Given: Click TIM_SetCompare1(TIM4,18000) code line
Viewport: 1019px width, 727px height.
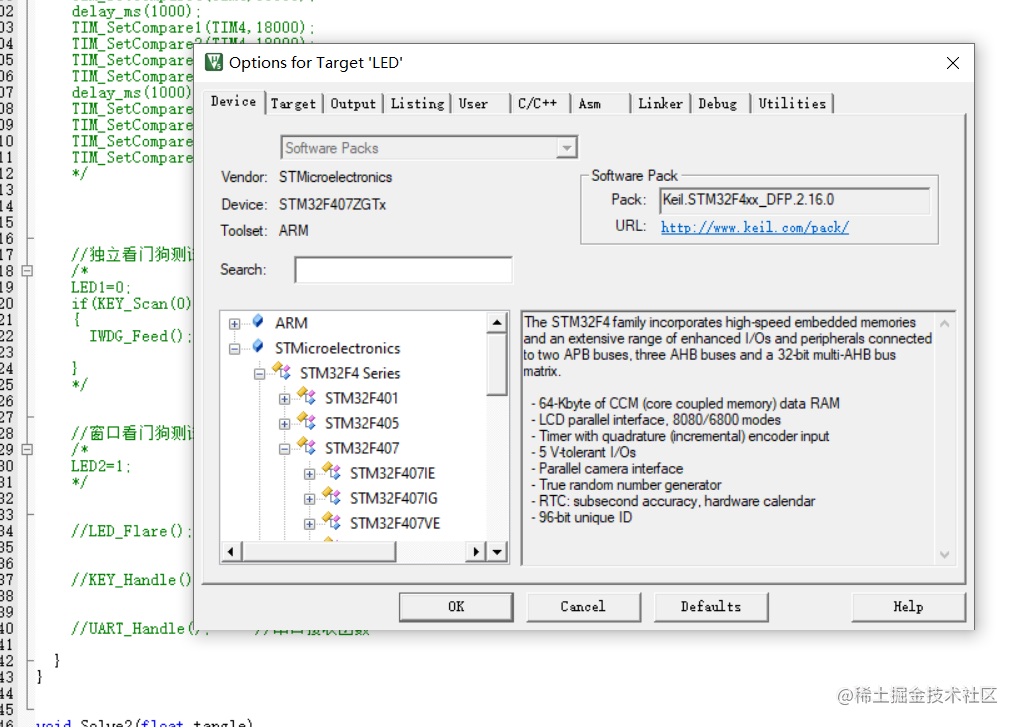Looking at the screenshot, I should pyautogui.click(x=192, y=27).
